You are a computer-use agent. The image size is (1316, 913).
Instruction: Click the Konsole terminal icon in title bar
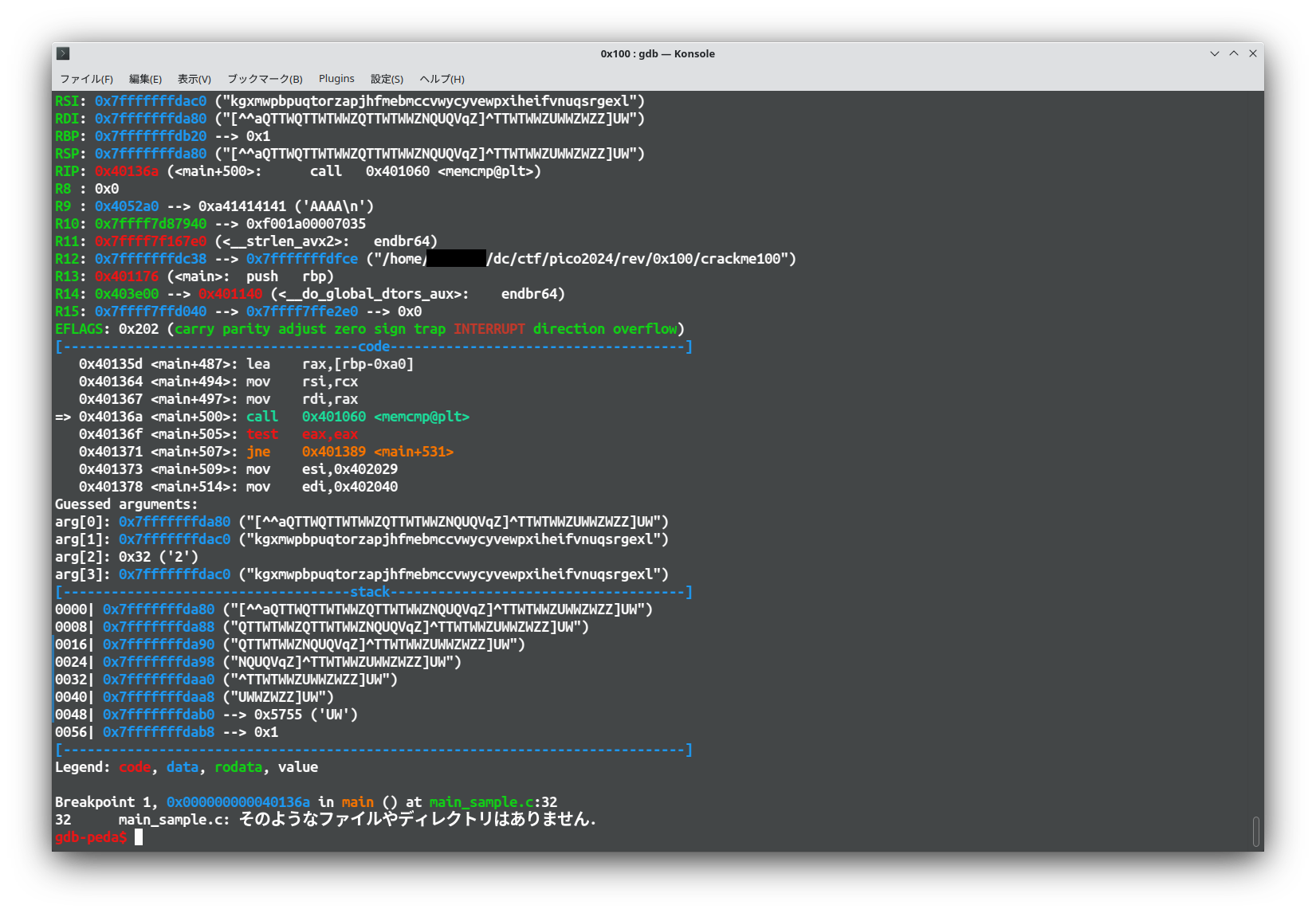pos(63,53)
